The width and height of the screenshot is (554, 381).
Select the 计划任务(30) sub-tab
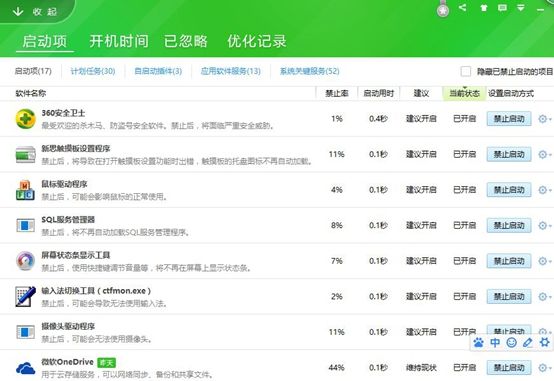point(93,71)
